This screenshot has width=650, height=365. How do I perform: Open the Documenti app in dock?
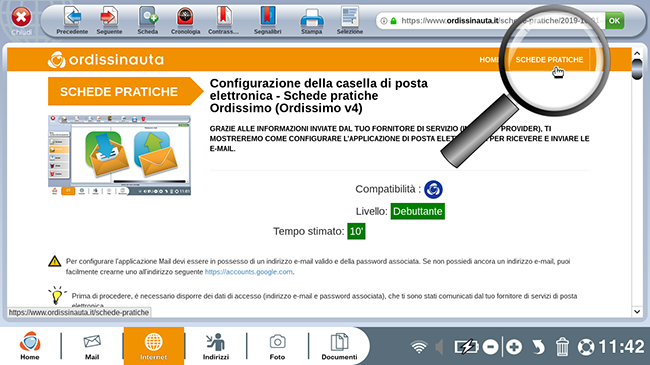tap(339, 346)
